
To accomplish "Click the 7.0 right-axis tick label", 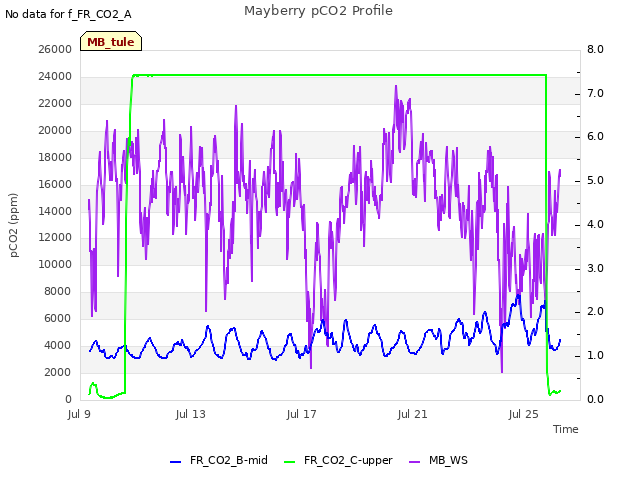I will tap(596, 93).
